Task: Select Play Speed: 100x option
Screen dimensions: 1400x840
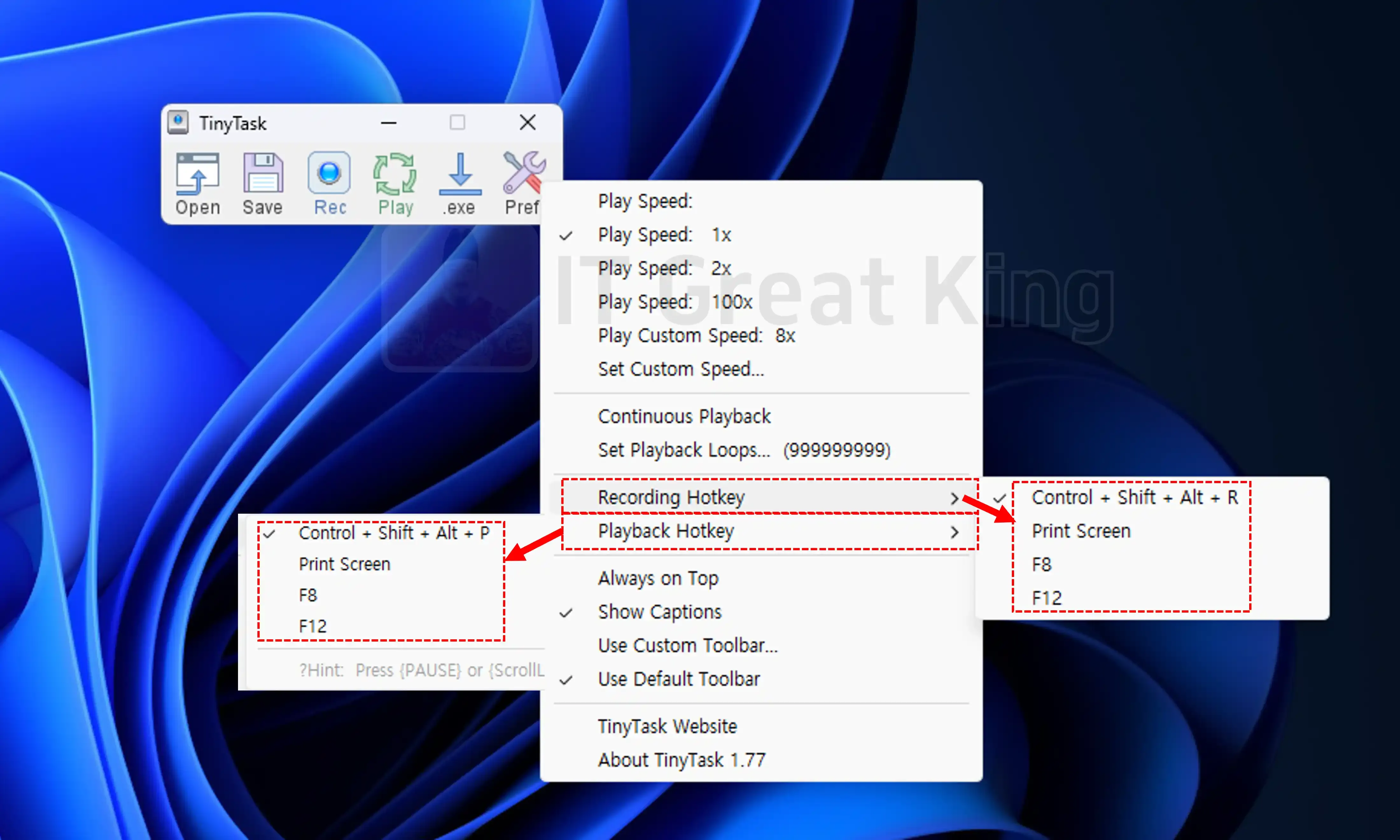Action: 761,302
